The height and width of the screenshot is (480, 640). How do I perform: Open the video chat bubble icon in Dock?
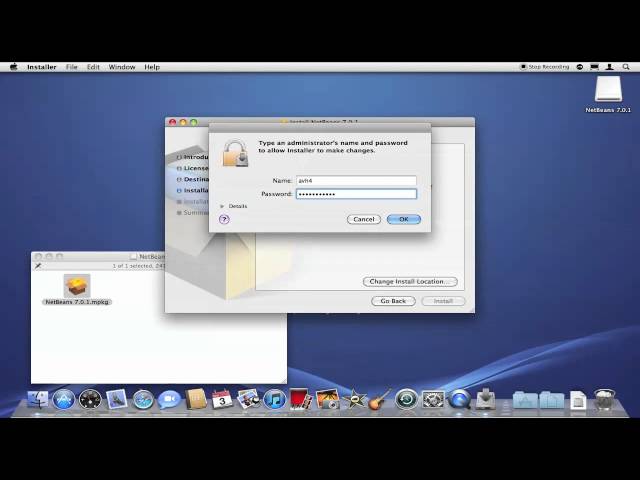click(169, 399)
